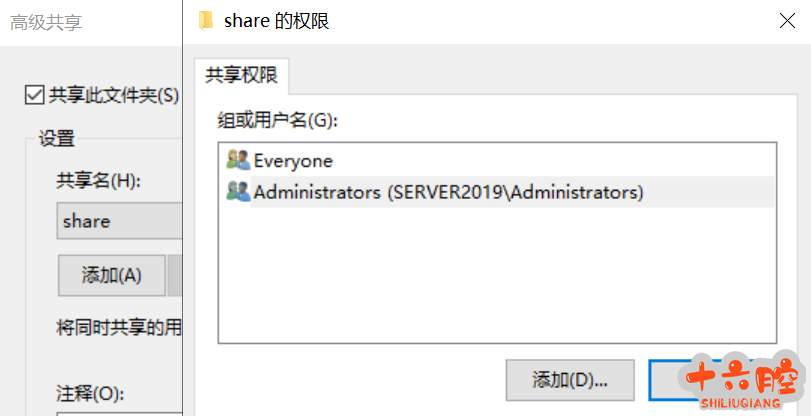Click the 设置 group label
This screenshot has width=811, height=416.
click(x=57, y=139)
